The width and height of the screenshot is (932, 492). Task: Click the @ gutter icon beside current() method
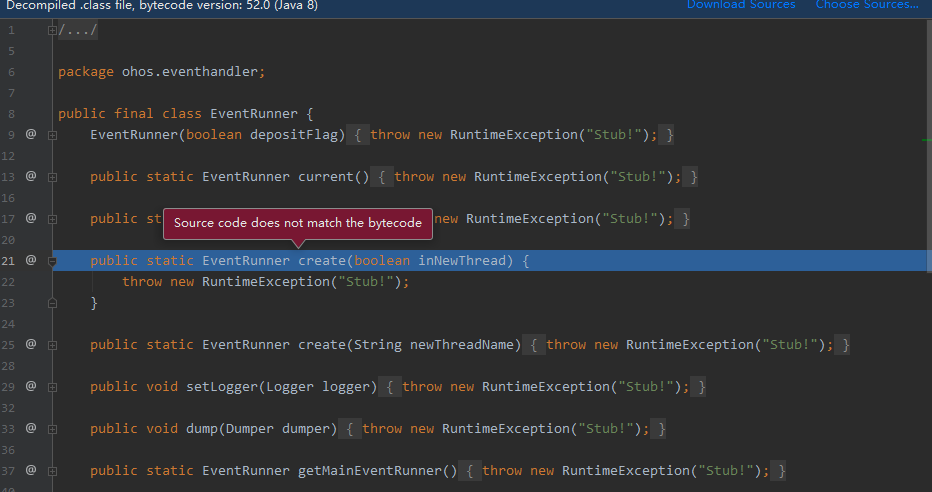click(x=31, y=176)
